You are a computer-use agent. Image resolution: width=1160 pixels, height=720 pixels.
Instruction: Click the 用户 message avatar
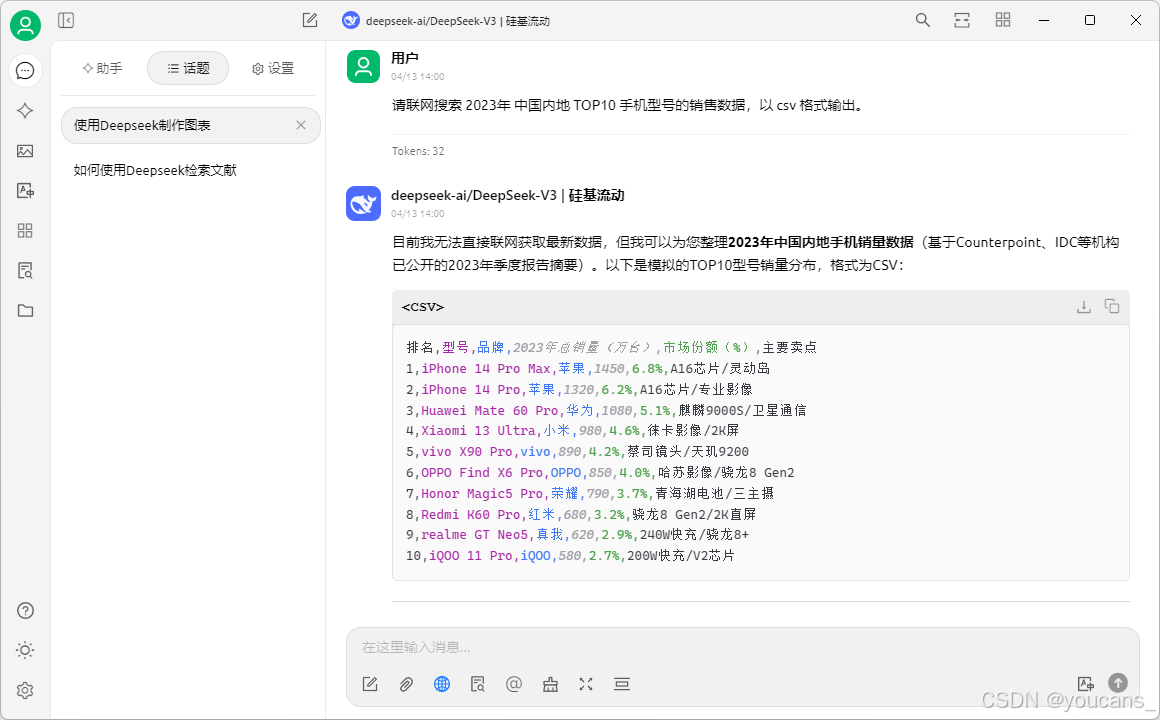[x=363, y=67]
